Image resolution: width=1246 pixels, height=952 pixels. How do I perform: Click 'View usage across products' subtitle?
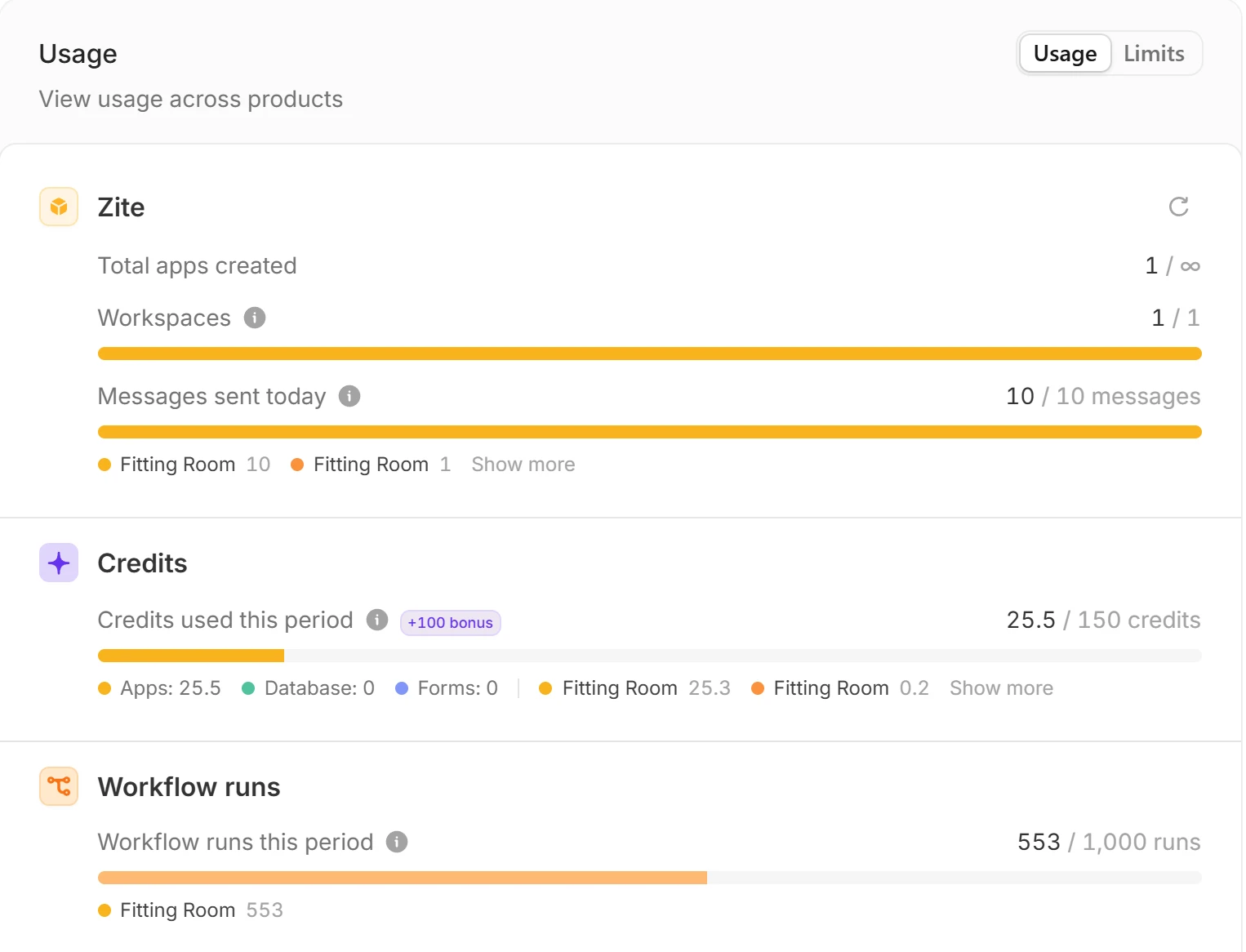click(191, 99)
